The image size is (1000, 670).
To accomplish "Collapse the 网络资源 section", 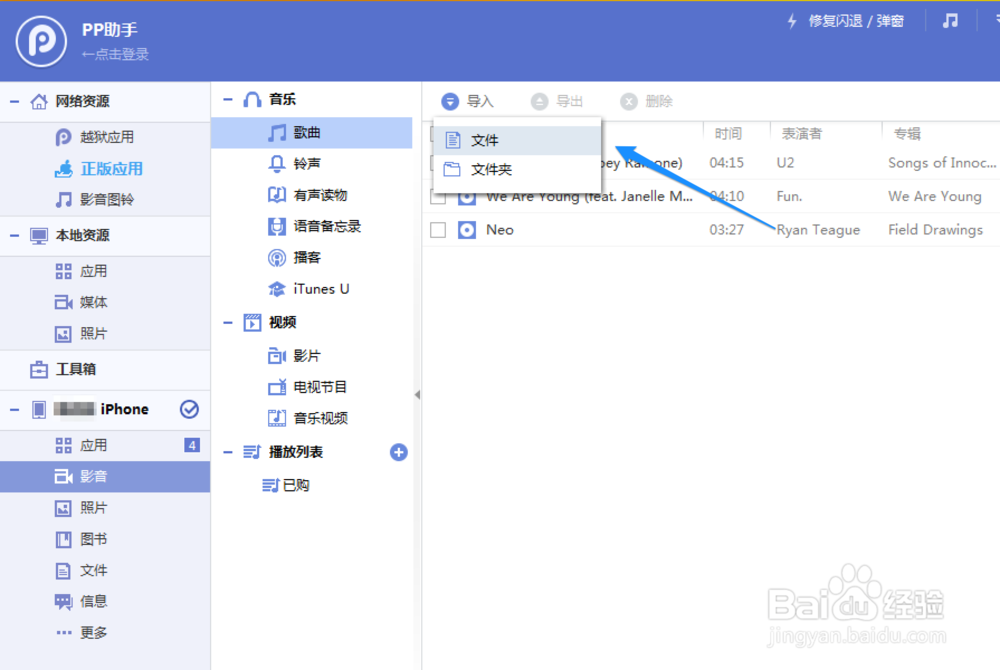I will 15,101.
